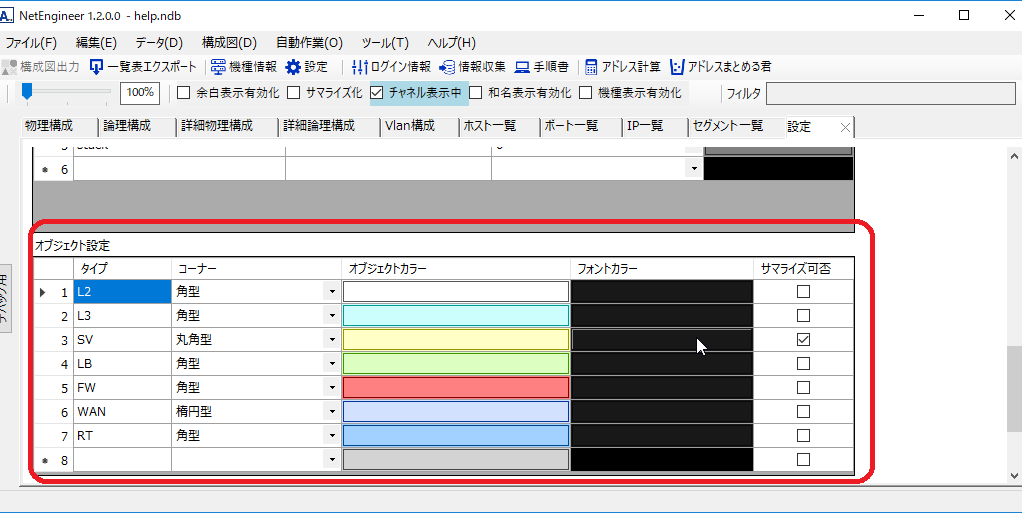This screenshot has width=1022, height=513.
Task: Expand the コーナー dropdown for L2 row
Action: [331, 292]
